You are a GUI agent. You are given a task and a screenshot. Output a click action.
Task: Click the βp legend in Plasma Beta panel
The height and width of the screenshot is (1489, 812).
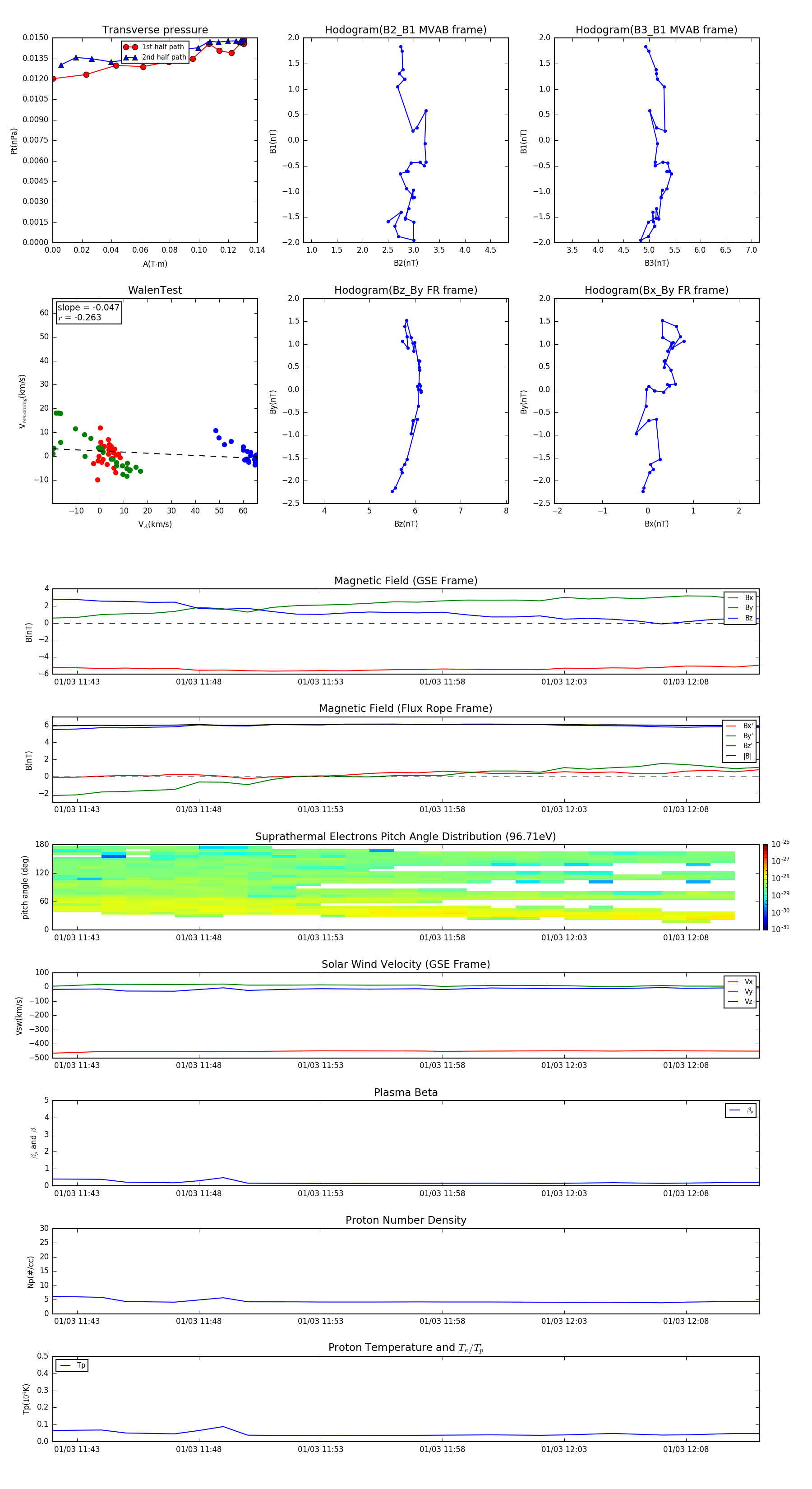click(741, 1110)
